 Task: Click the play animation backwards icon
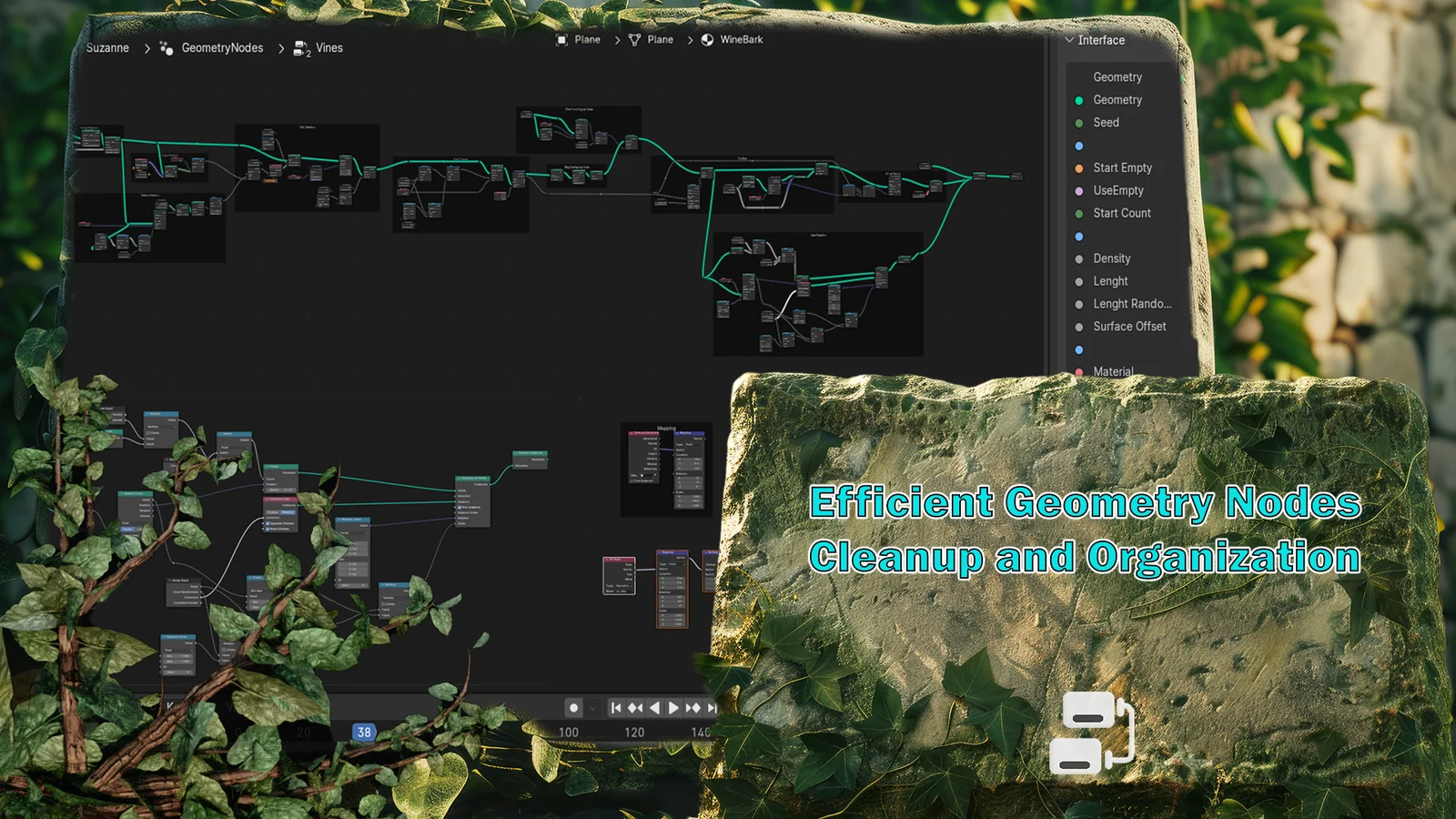[x=657, y=708]
